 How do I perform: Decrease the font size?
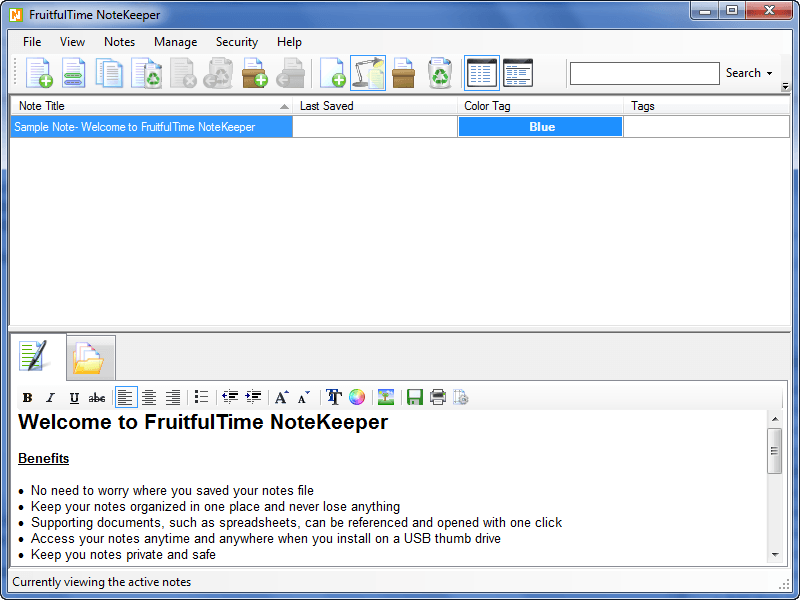click(304, 397)
